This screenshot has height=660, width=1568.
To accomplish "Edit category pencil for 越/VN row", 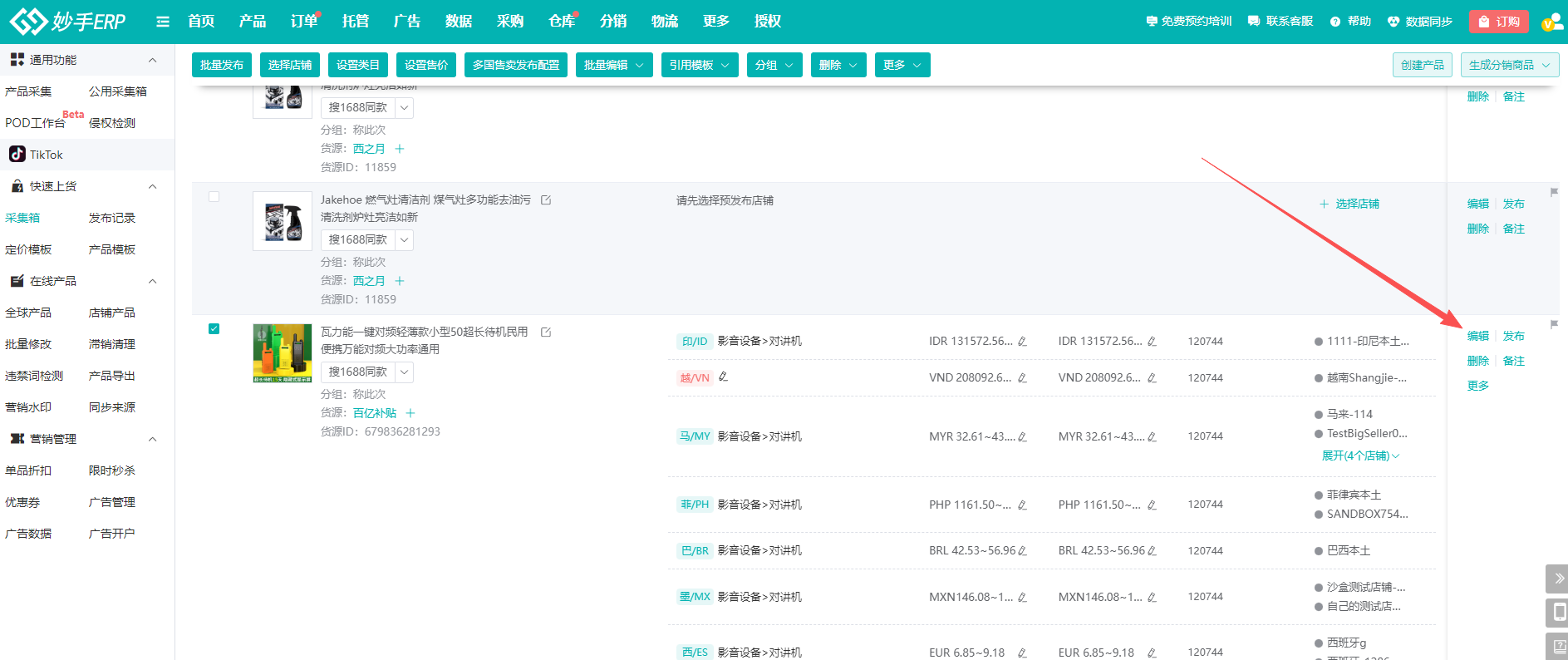I will (723, 377).
